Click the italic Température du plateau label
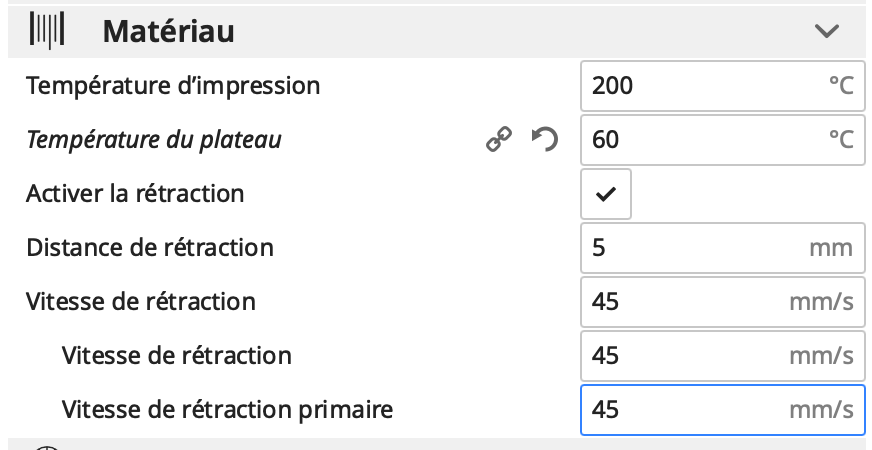Viewport: 872px width, 450px height. coord(153,140)
